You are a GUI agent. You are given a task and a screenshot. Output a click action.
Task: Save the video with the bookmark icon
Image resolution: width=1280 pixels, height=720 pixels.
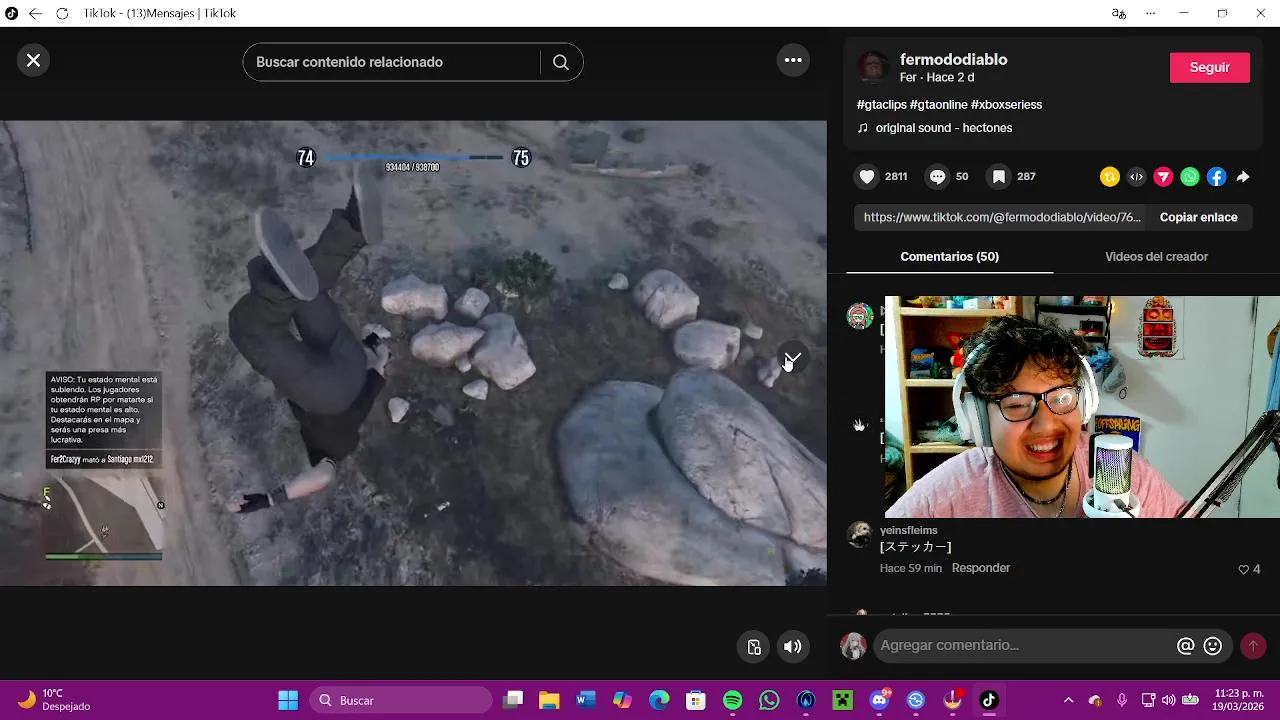[998, 177]
